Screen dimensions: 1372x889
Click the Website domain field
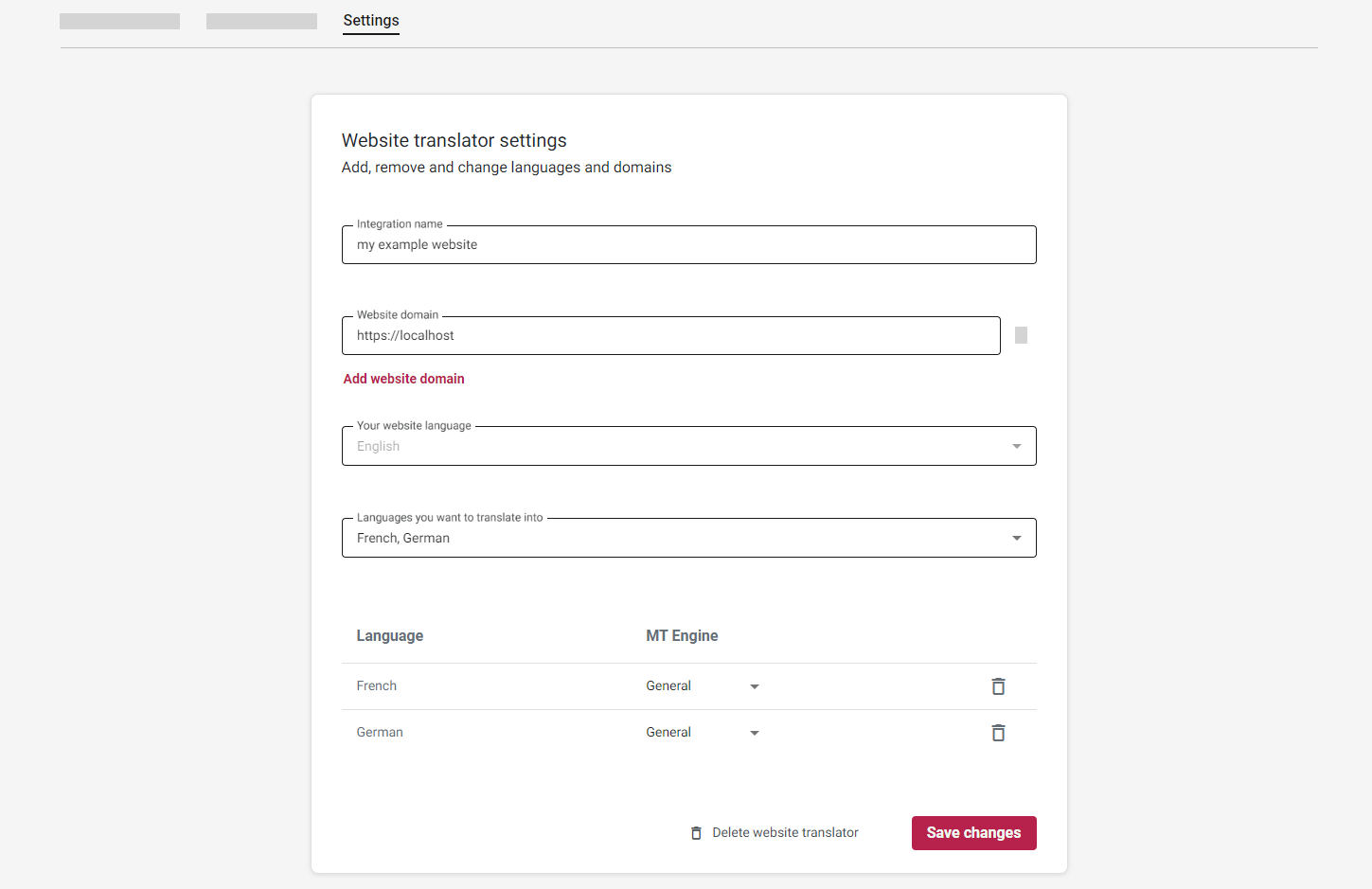pos(671,335)
